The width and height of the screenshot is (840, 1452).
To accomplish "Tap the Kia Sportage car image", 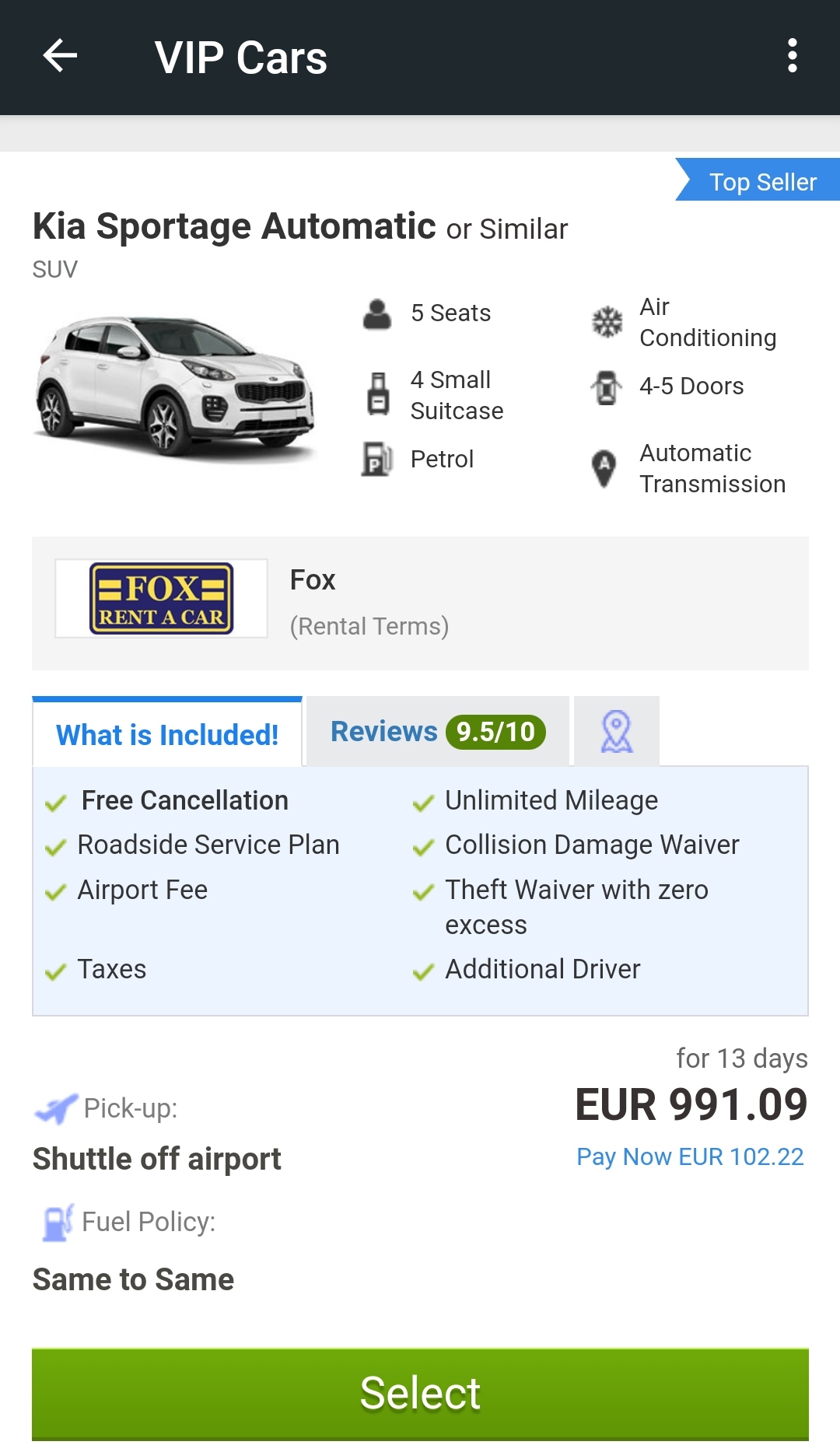I will [x=175, y=387].
